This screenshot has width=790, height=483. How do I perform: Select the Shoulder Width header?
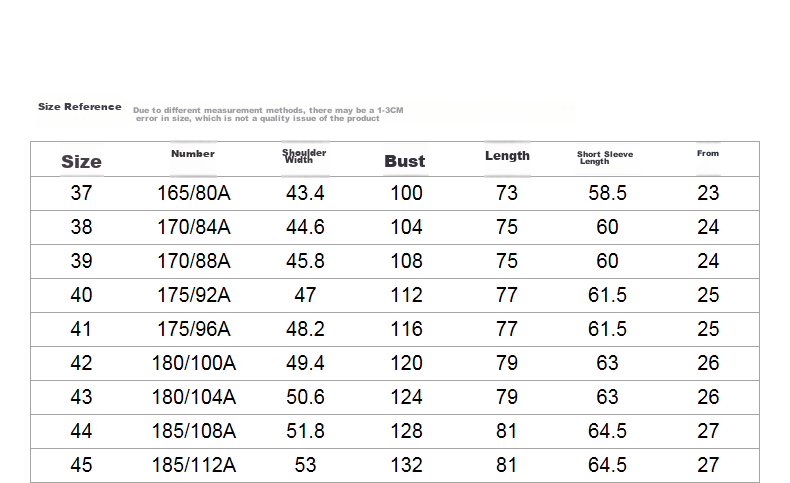click(x=304, y=156)
